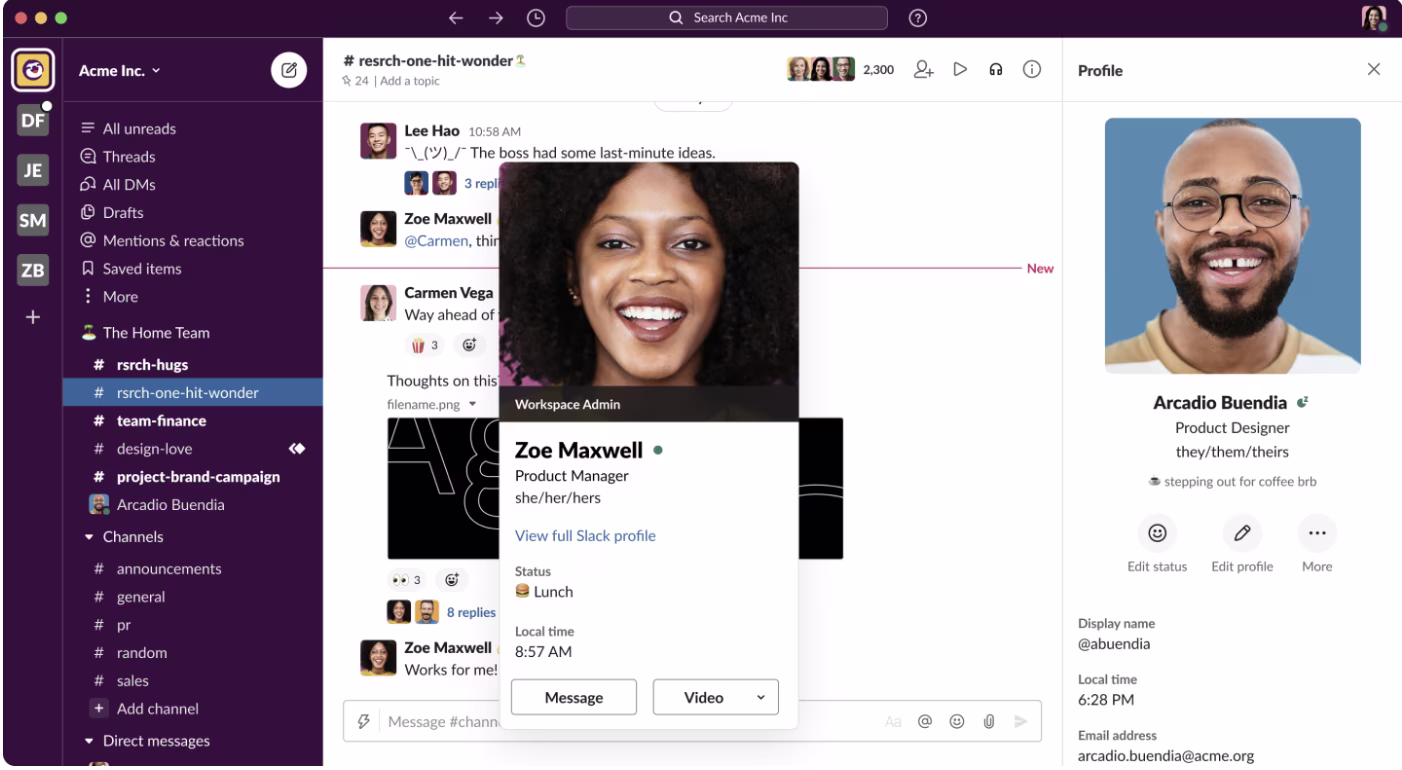Add a reaction next to popcorn emoji

click(x=469, y=345)
